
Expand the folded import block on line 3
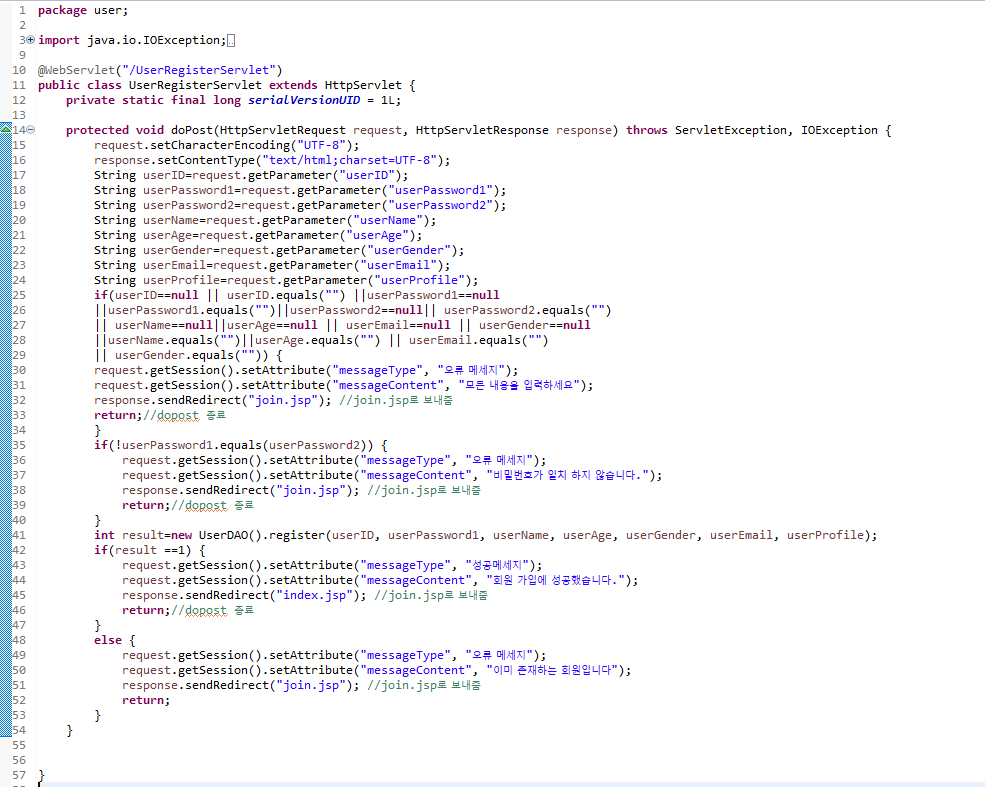click(30, 40)
